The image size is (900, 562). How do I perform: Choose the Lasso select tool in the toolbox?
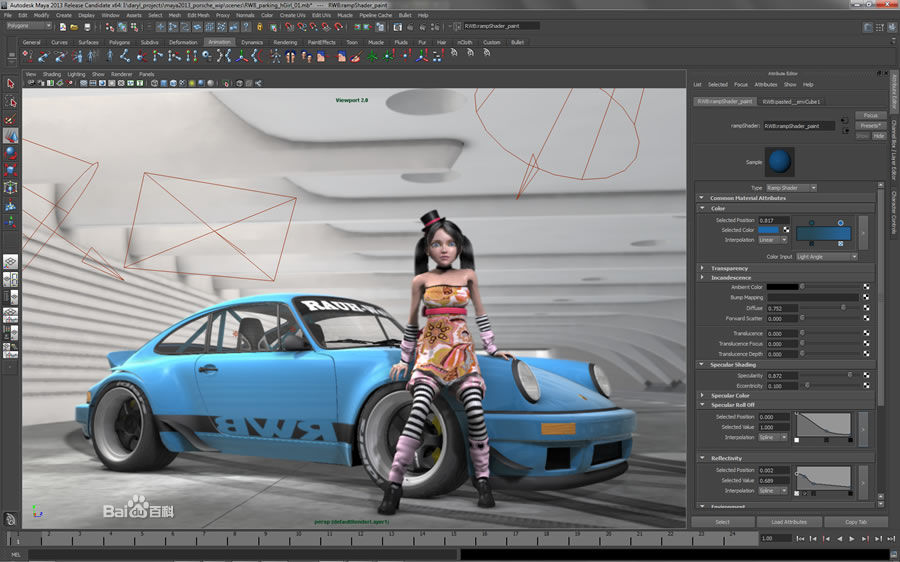tap(10, 102)
